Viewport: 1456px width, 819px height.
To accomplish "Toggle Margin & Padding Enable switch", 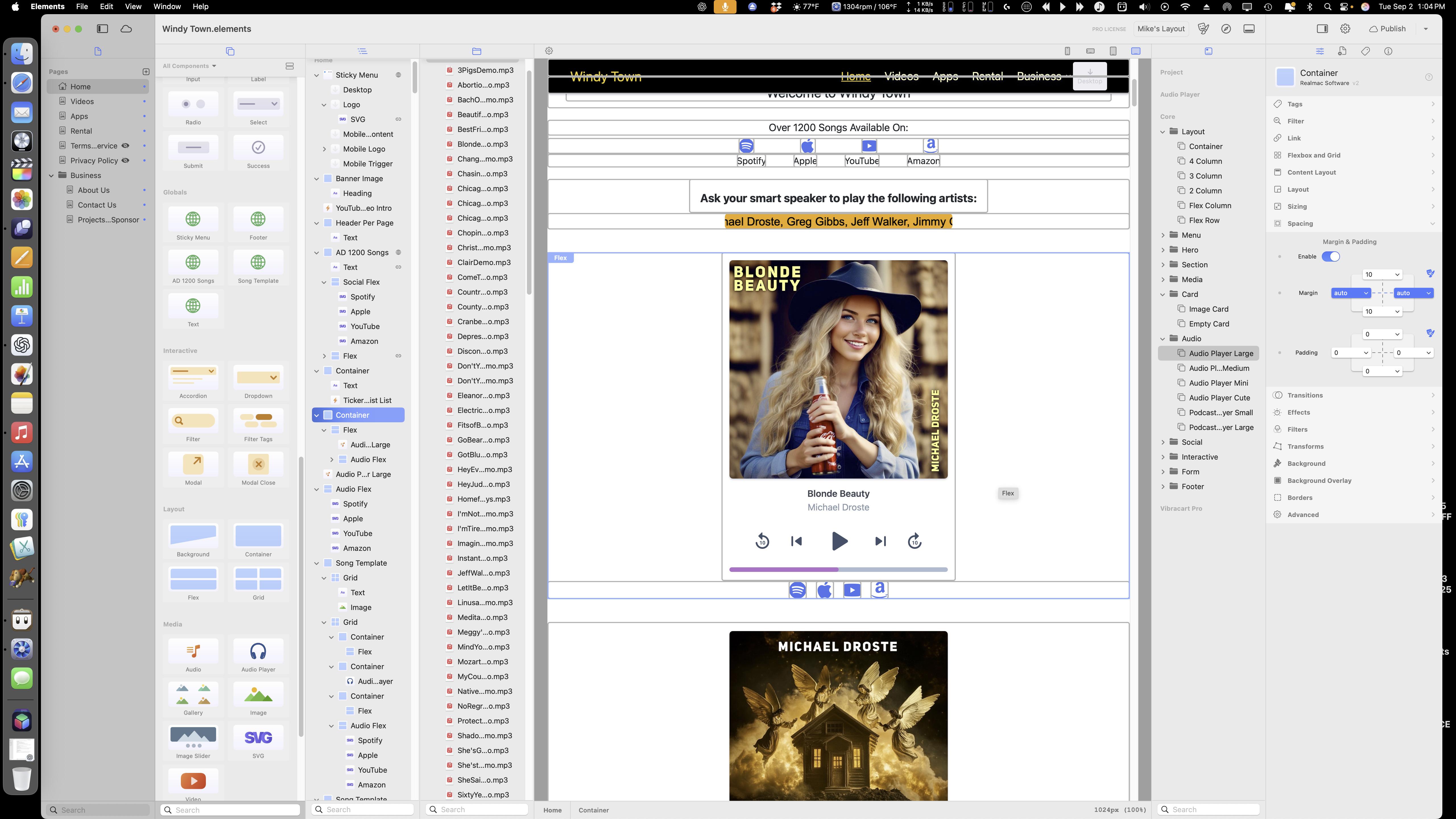I will click(x=1331, y=257).
